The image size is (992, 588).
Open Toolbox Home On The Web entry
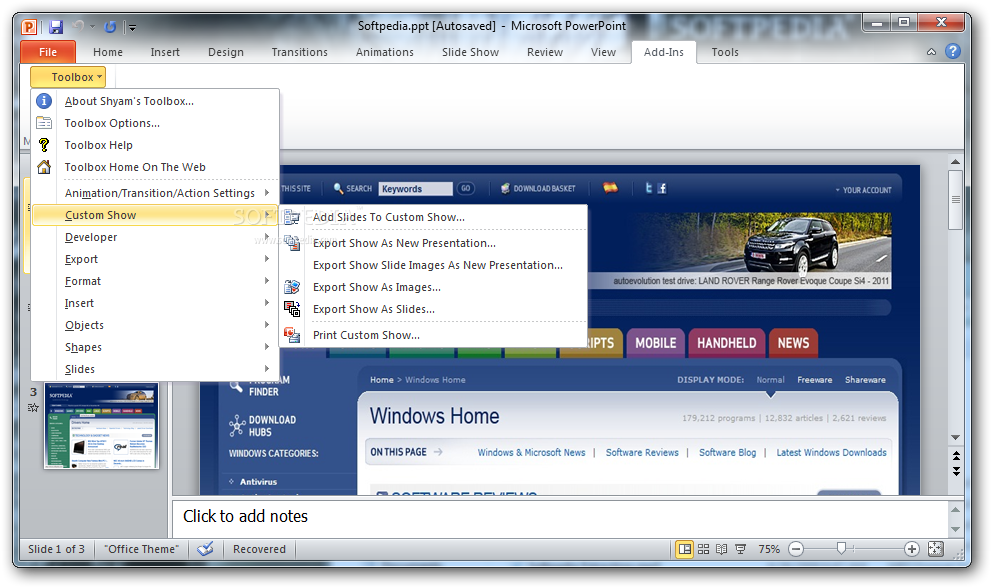pyautogui.click(x=155, y=167)
